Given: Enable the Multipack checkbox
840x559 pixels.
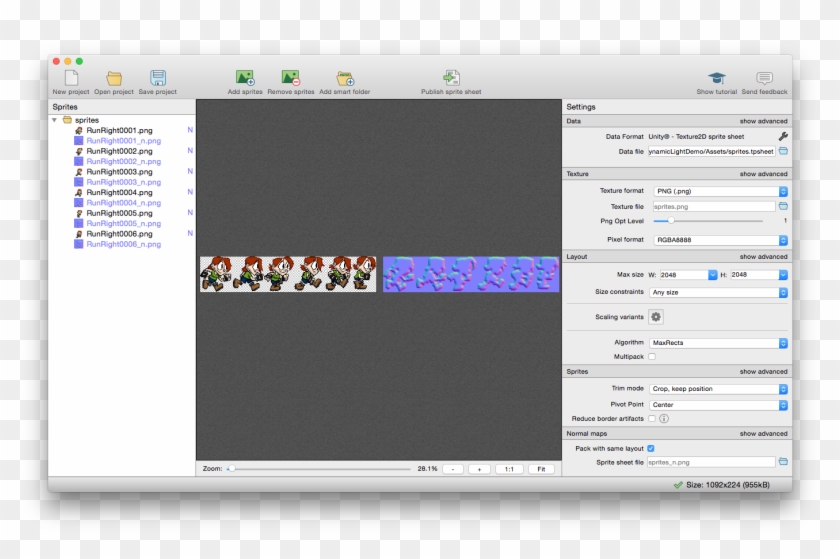Looking at the screenshot, I should (x=652, y=356).
